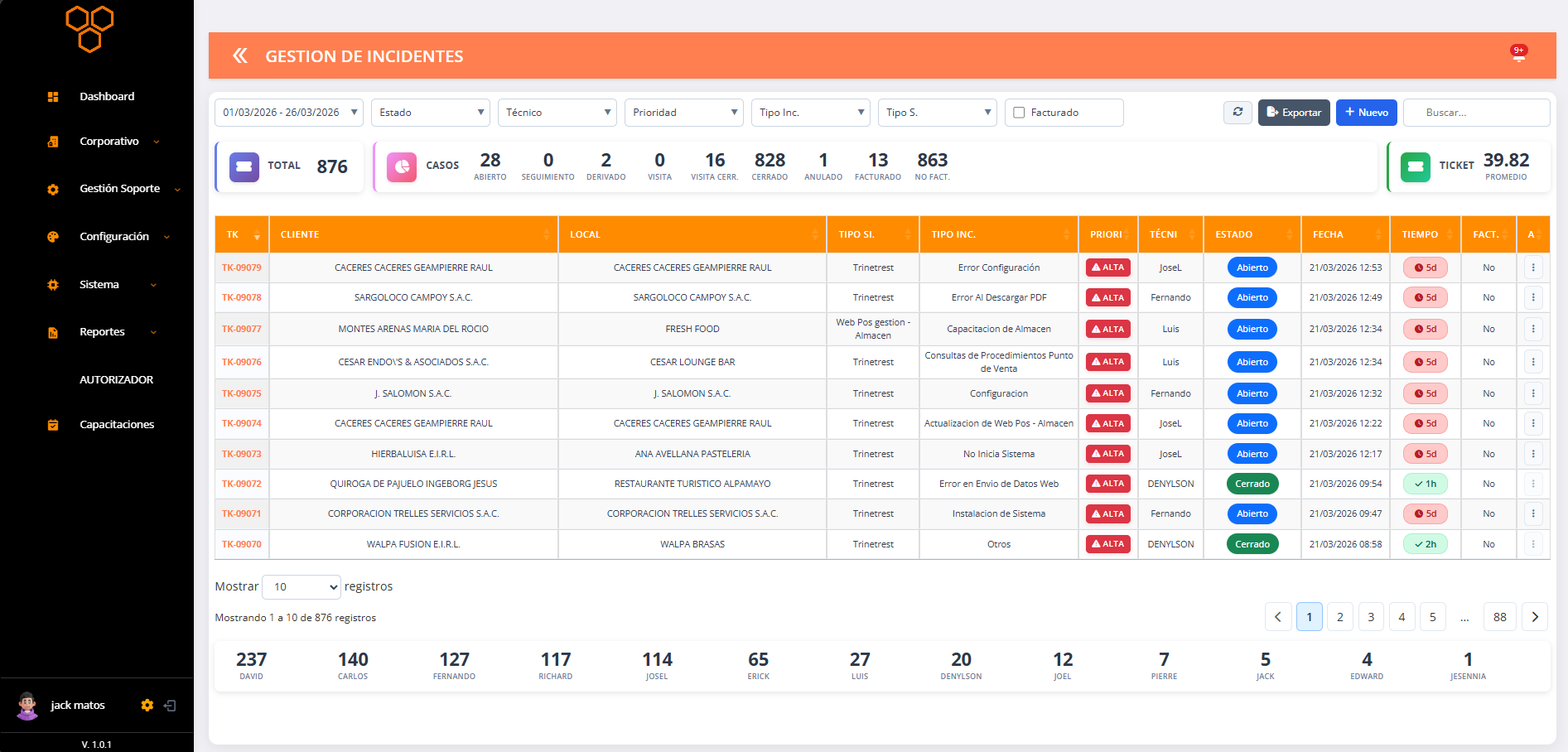Click DAVID 237 technician count

click(x=252, y=666)
